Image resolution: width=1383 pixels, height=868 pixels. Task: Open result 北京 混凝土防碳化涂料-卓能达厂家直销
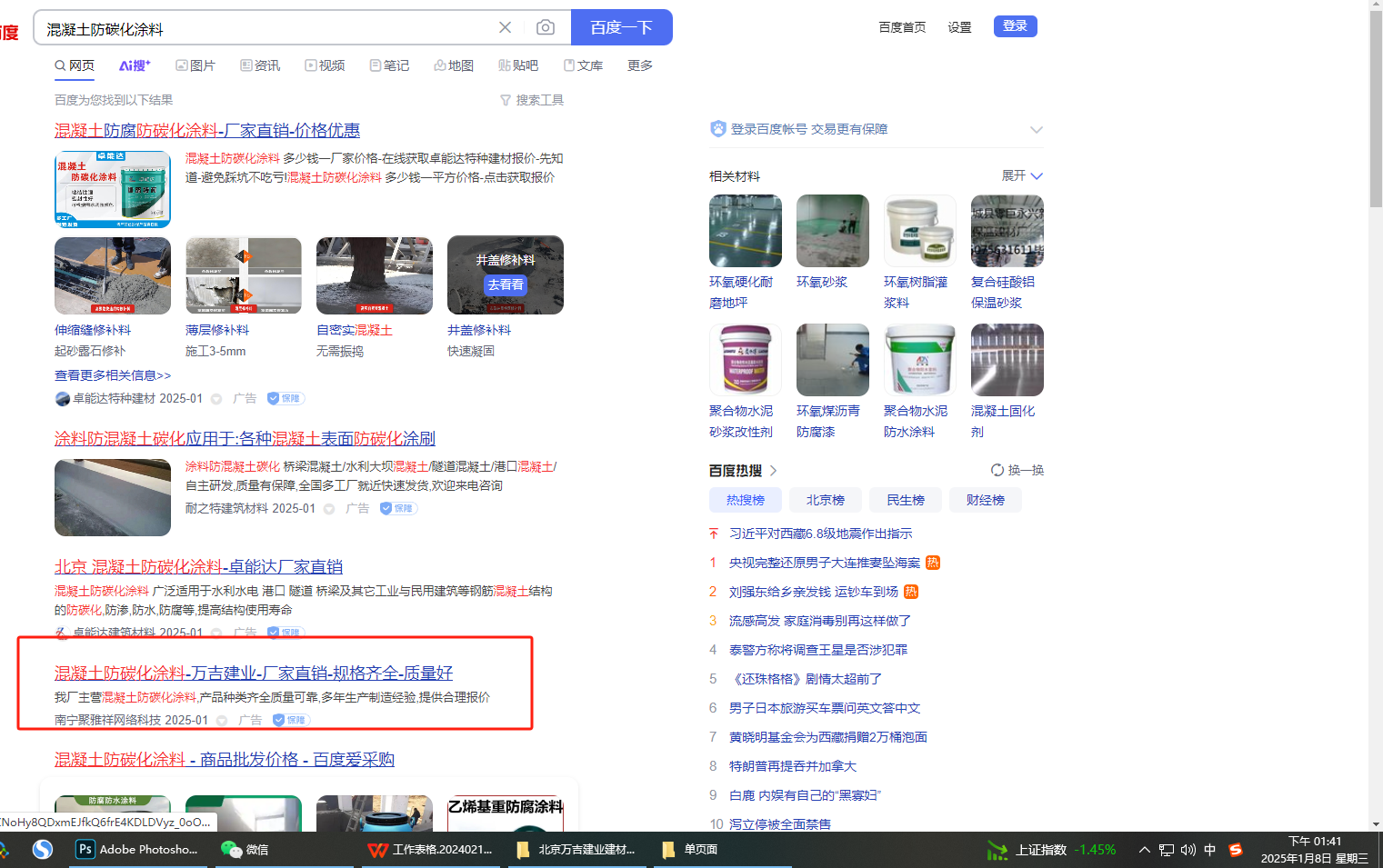(198, 567)
